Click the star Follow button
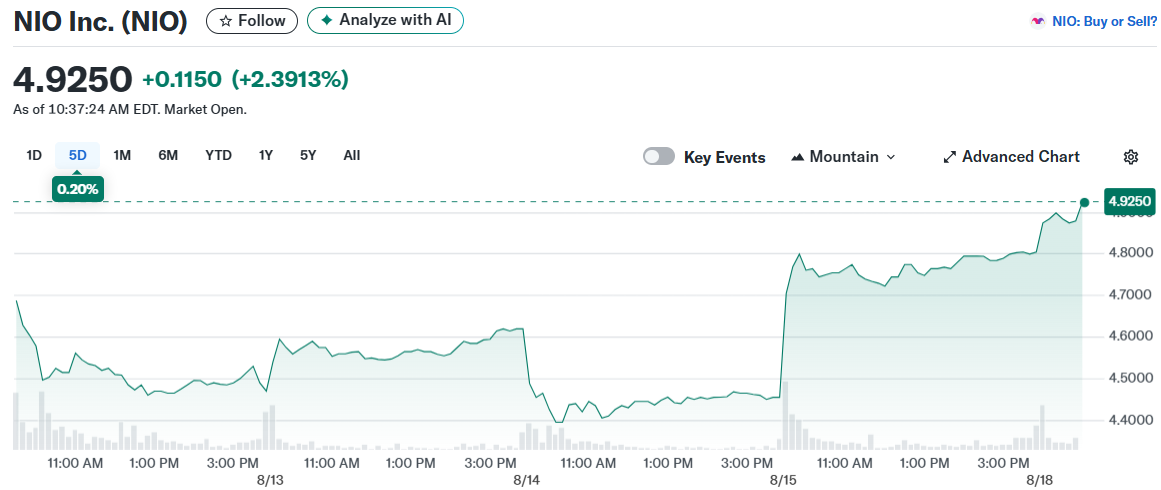Image resolution: width=1161 pixels, height=490 pixels. tap(252, 21)
